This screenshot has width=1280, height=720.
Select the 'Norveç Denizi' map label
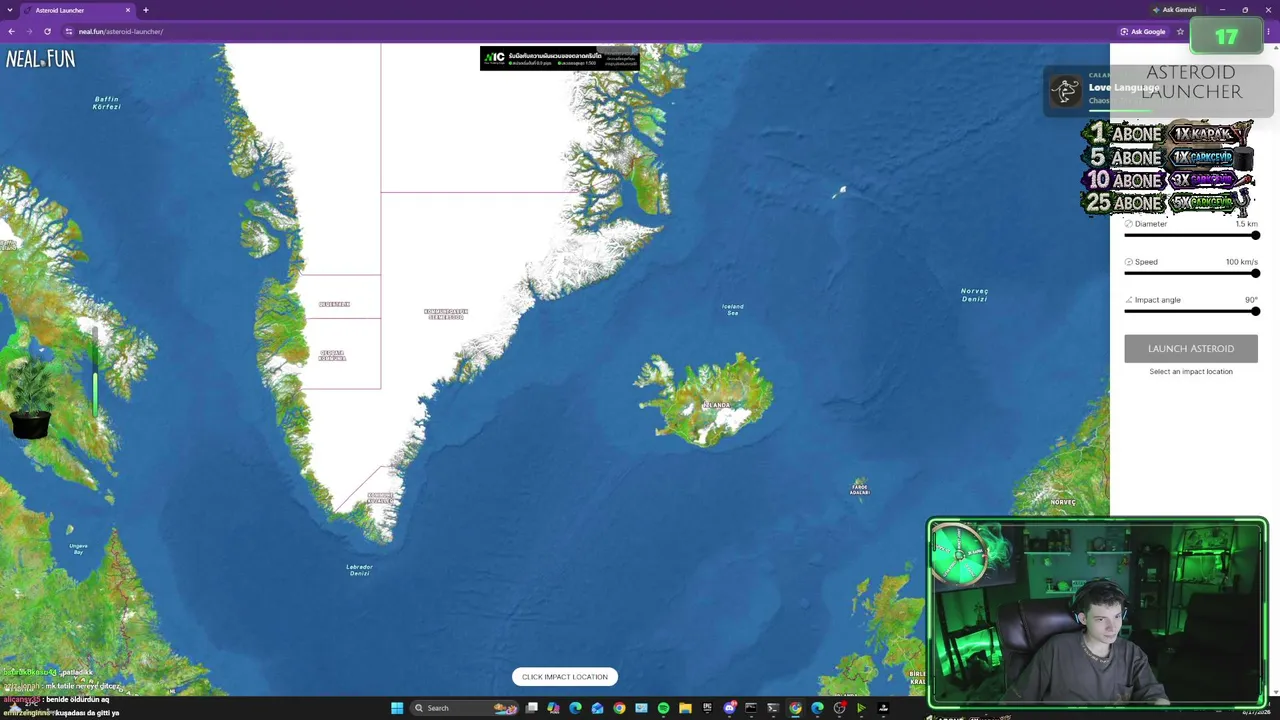click(974, 294)
